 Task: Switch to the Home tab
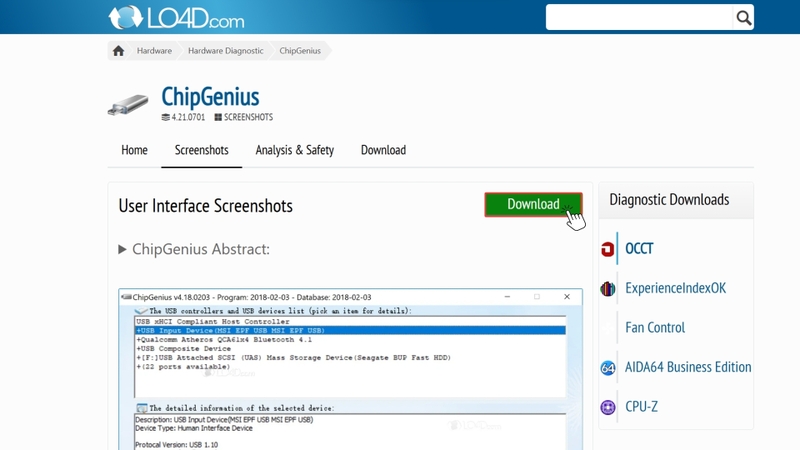(134, 150)
